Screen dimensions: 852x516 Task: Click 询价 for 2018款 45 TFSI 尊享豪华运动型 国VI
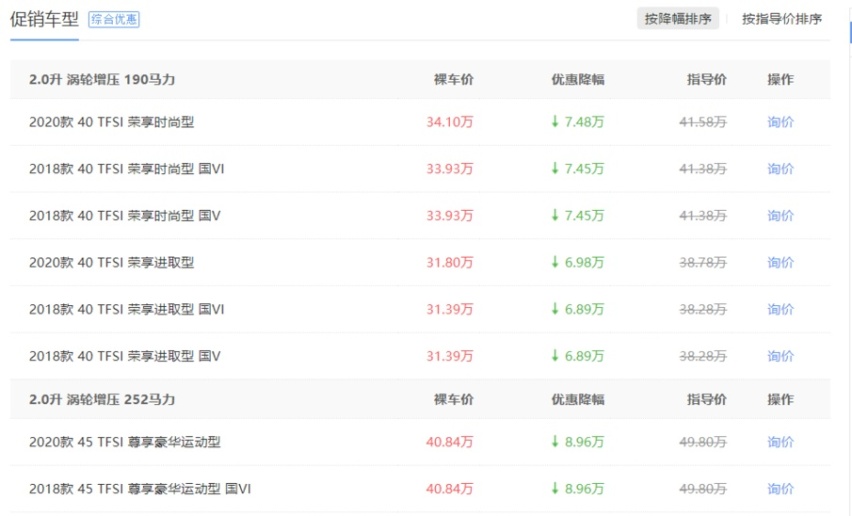click(780, 488)
